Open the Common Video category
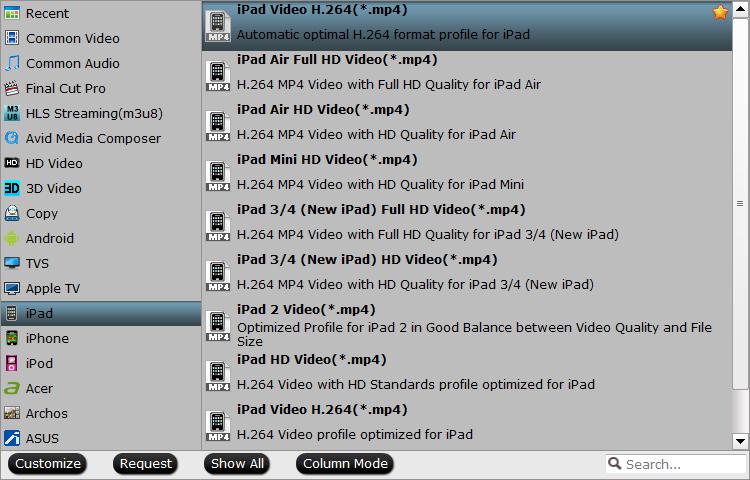This screenshot has height=480, width=750. tap(101, 38)
